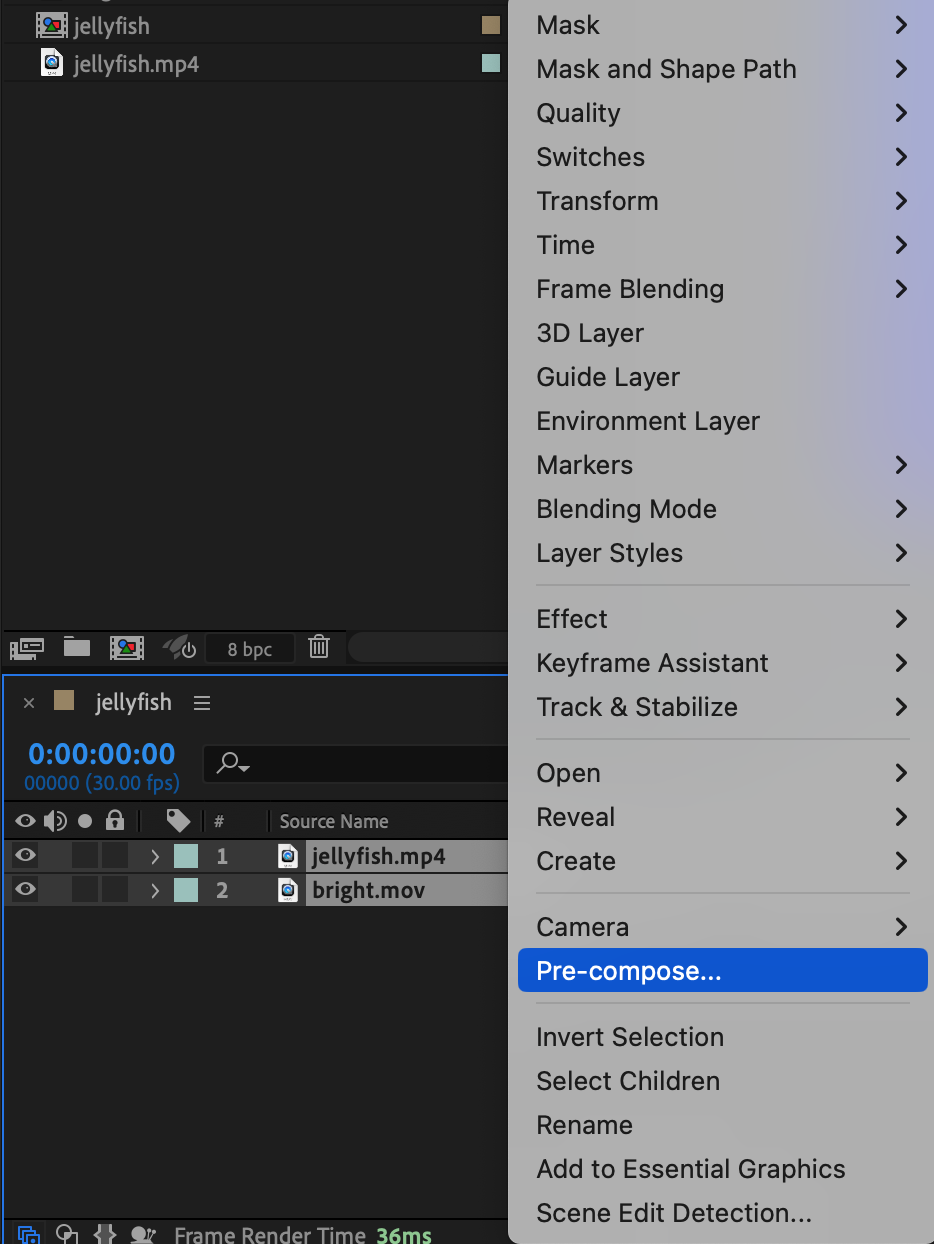Create a new folder in Project panel
Viewport: 934px width, 1244px height.
click(x=77, y=647)
